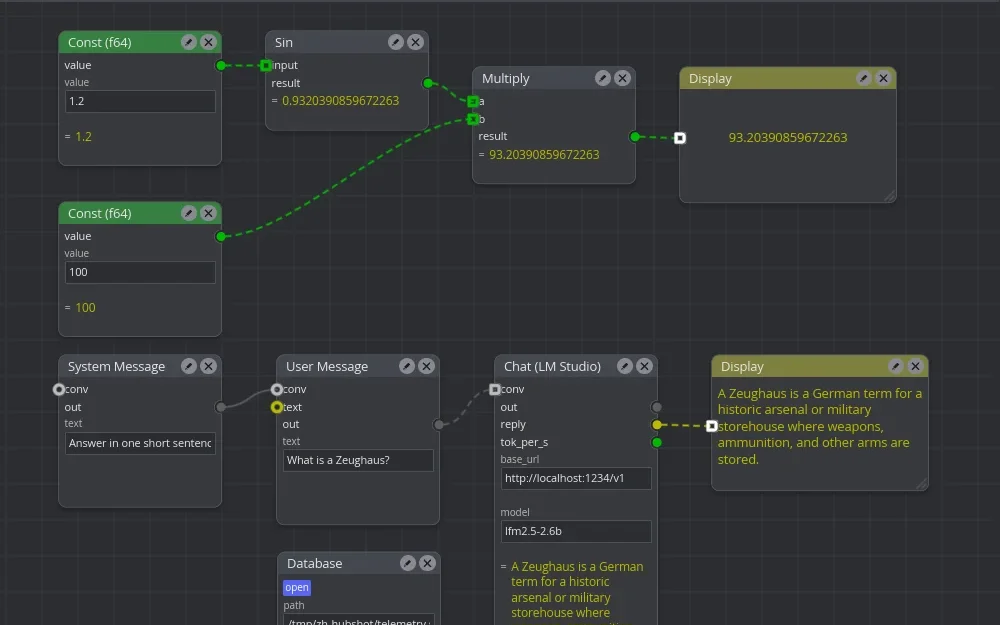Click the Chat node's conv input port
Viewport: 1000px width, 625px height.
coord(495,389)
